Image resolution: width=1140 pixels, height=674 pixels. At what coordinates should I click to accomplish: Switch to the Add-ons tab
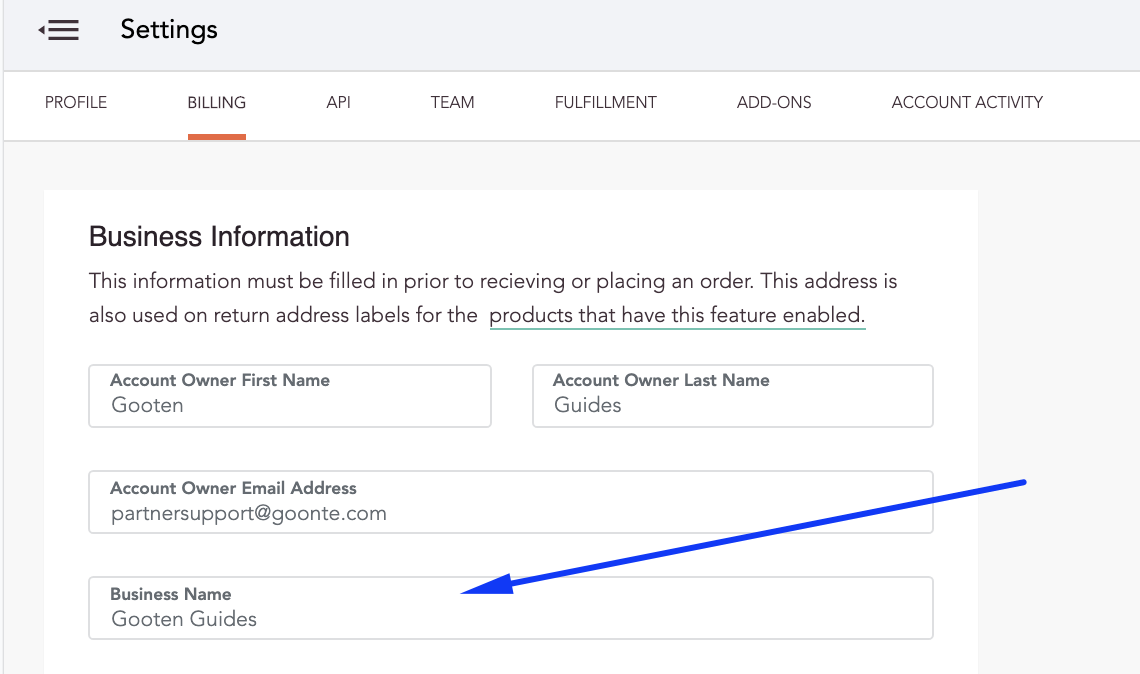pyautogui.click(x=774, y=102)
